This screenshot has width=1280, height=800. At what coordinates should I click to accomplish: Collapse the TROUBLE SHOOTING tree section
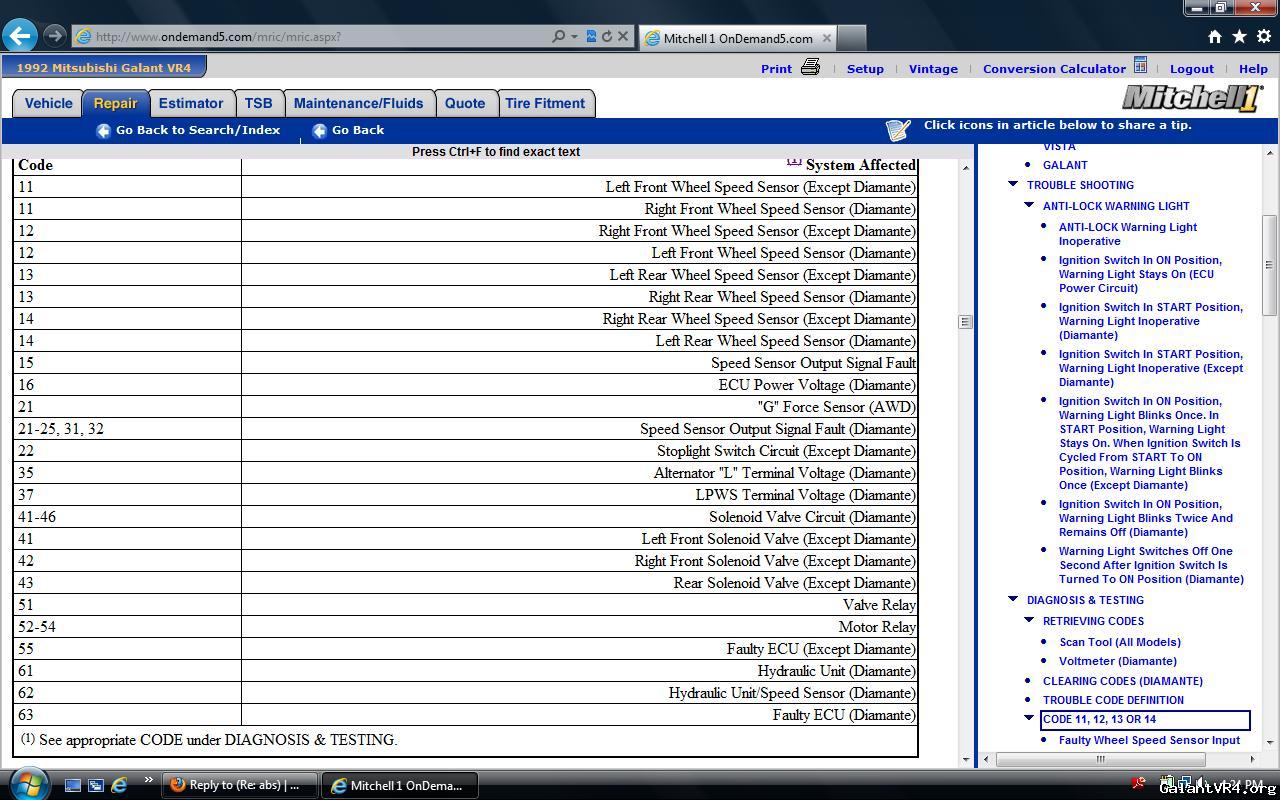click(x=1013, y=184)
